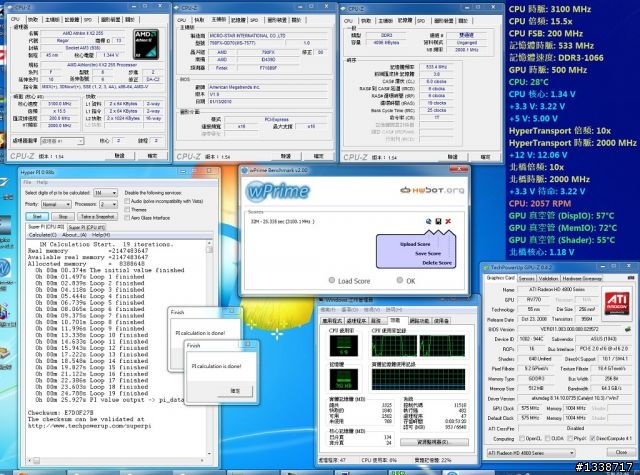
Task: Click the wPrime title bar icon
Action: [245, 170]
